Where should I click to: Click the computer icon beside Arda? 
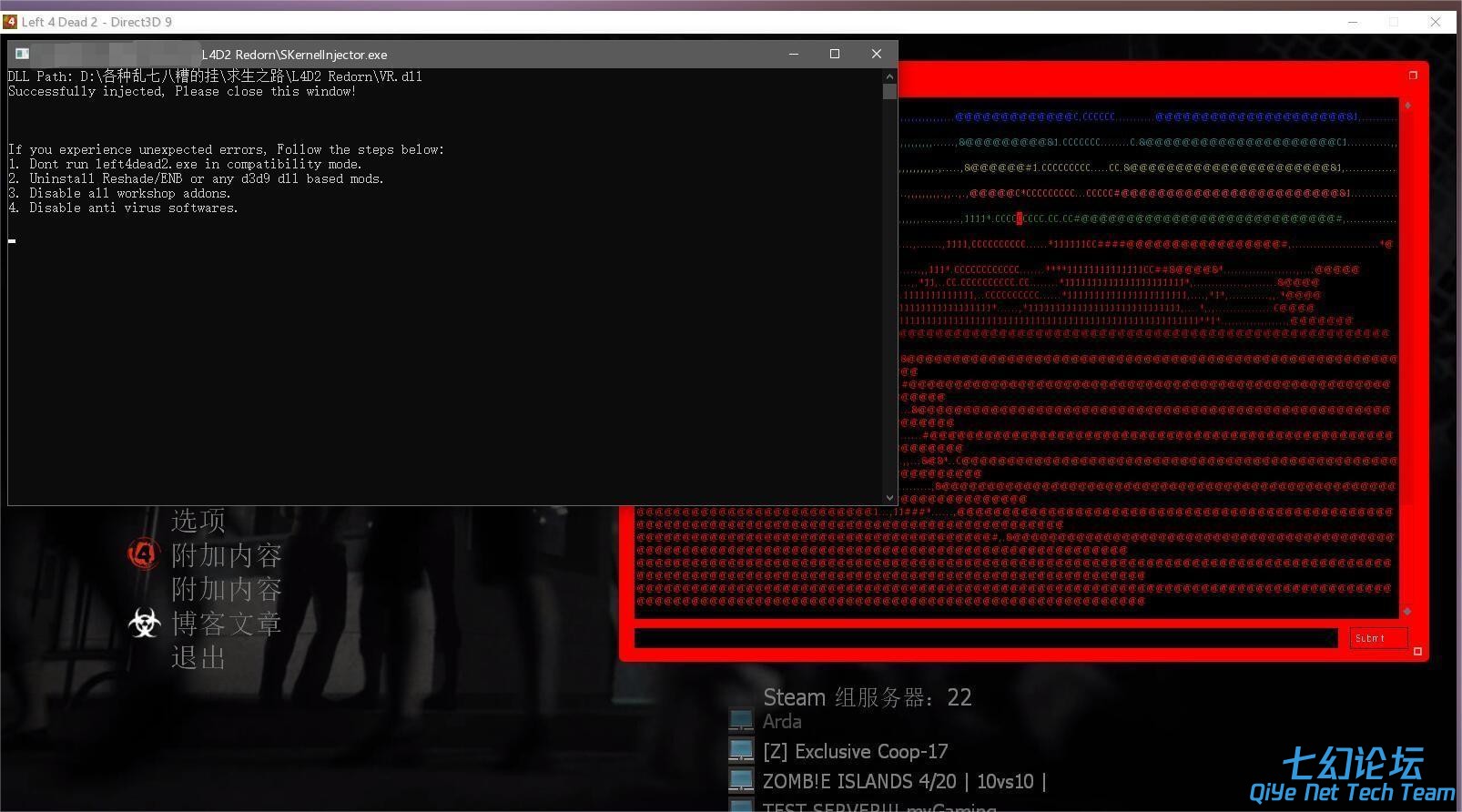(x=741, y=720)
